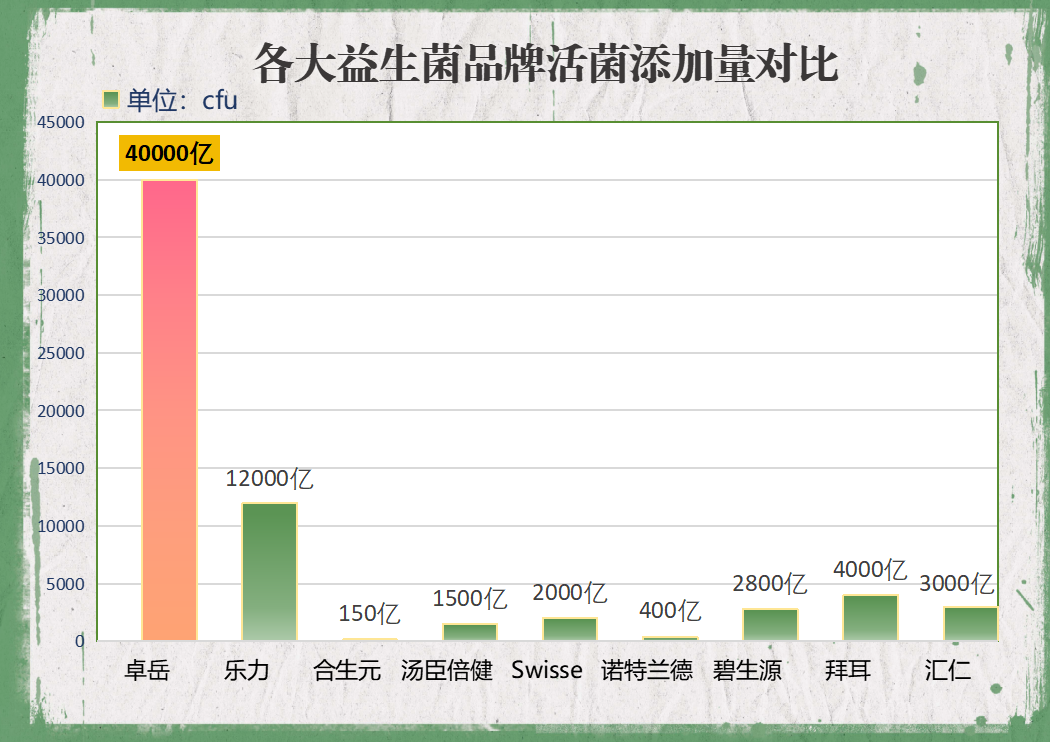Click the 拜耳 axis label
The width and height of the screenshot is (1050, 742).
click(x=848, y=670)
